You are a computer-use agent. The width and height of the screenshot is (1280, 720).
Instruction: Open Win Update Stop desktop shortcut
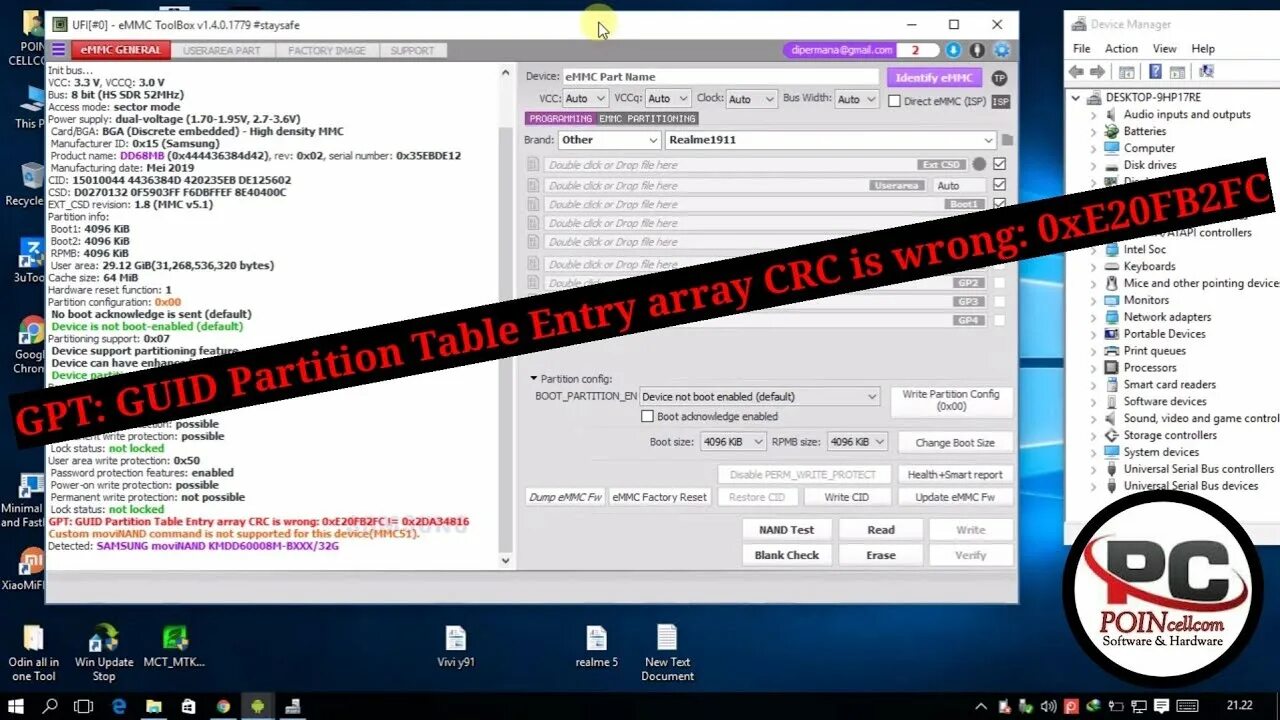tap(104, 653)
